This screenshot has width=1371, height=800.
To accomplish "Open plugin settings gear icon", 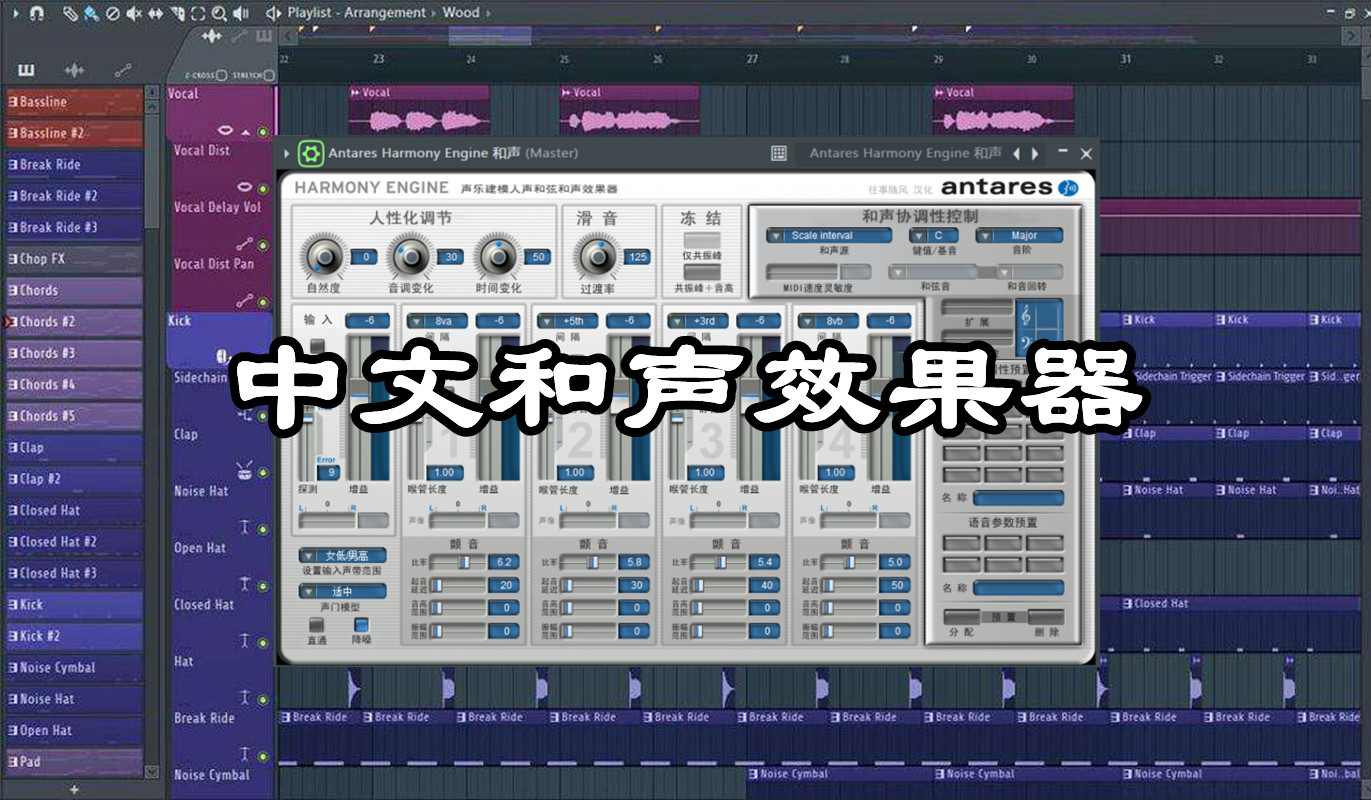I will pyautogui.click(x=311, y=153).
